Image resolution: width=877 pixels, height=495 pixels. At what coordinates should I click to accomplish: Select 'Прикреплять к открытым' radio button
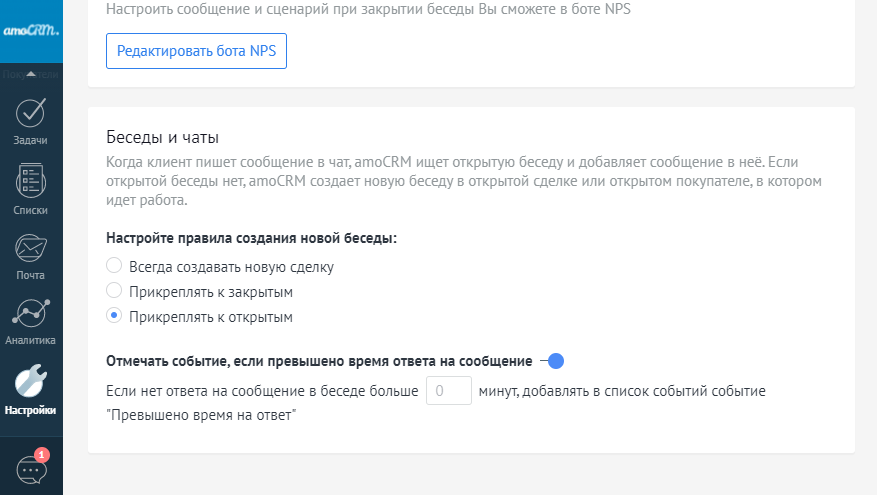(x=114, y=317)
